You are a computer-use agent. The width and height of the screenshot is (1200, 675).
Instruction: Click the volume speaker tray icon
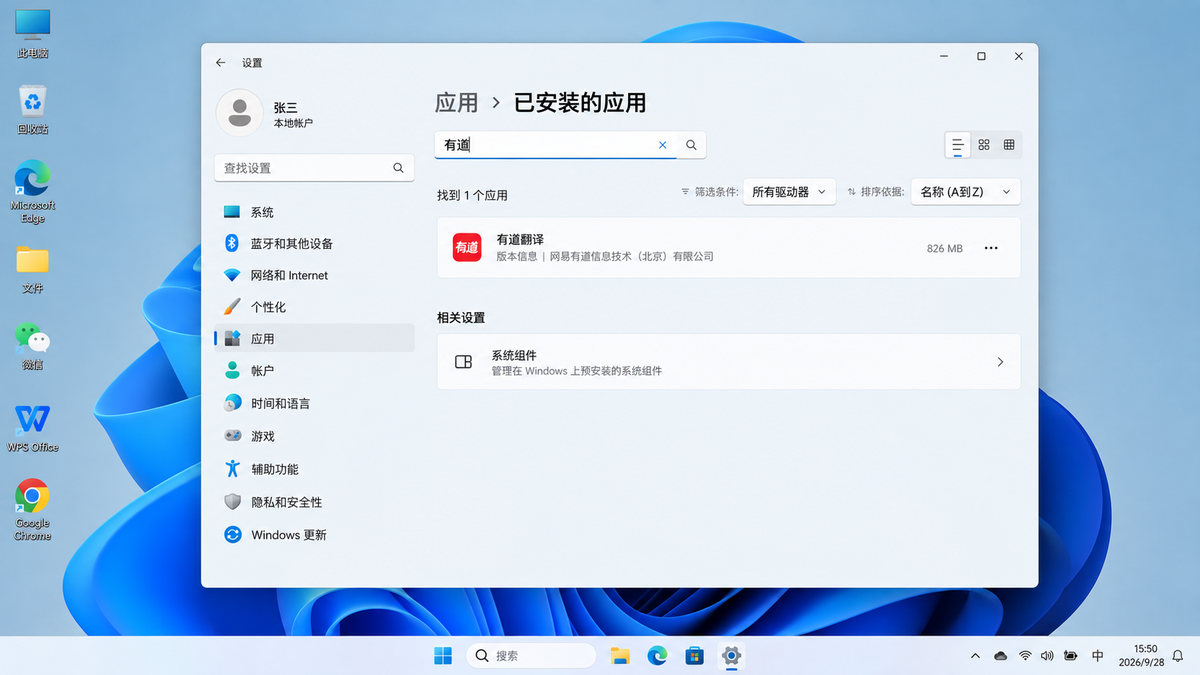point(1047,656)
